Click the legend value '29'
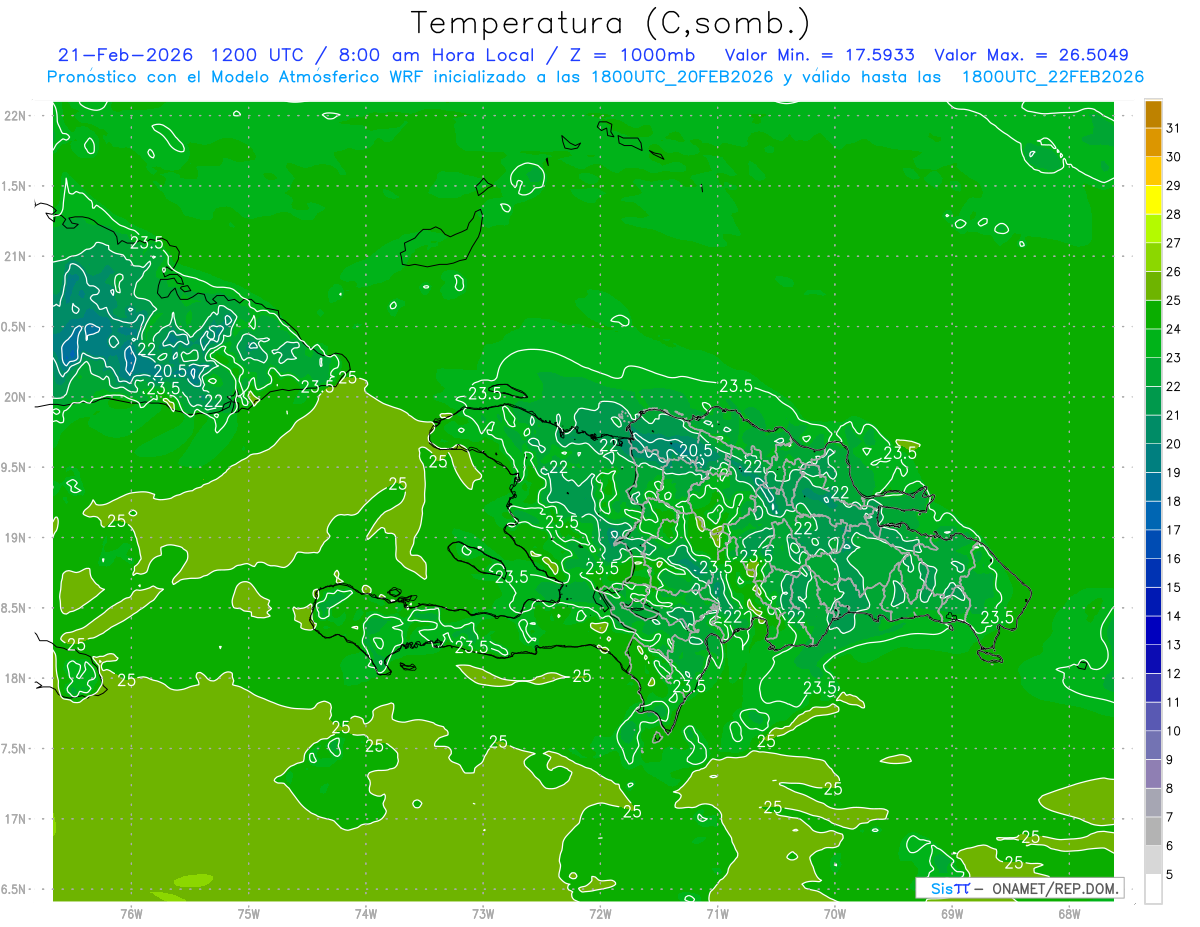1200x927 pixels. 1173,186
